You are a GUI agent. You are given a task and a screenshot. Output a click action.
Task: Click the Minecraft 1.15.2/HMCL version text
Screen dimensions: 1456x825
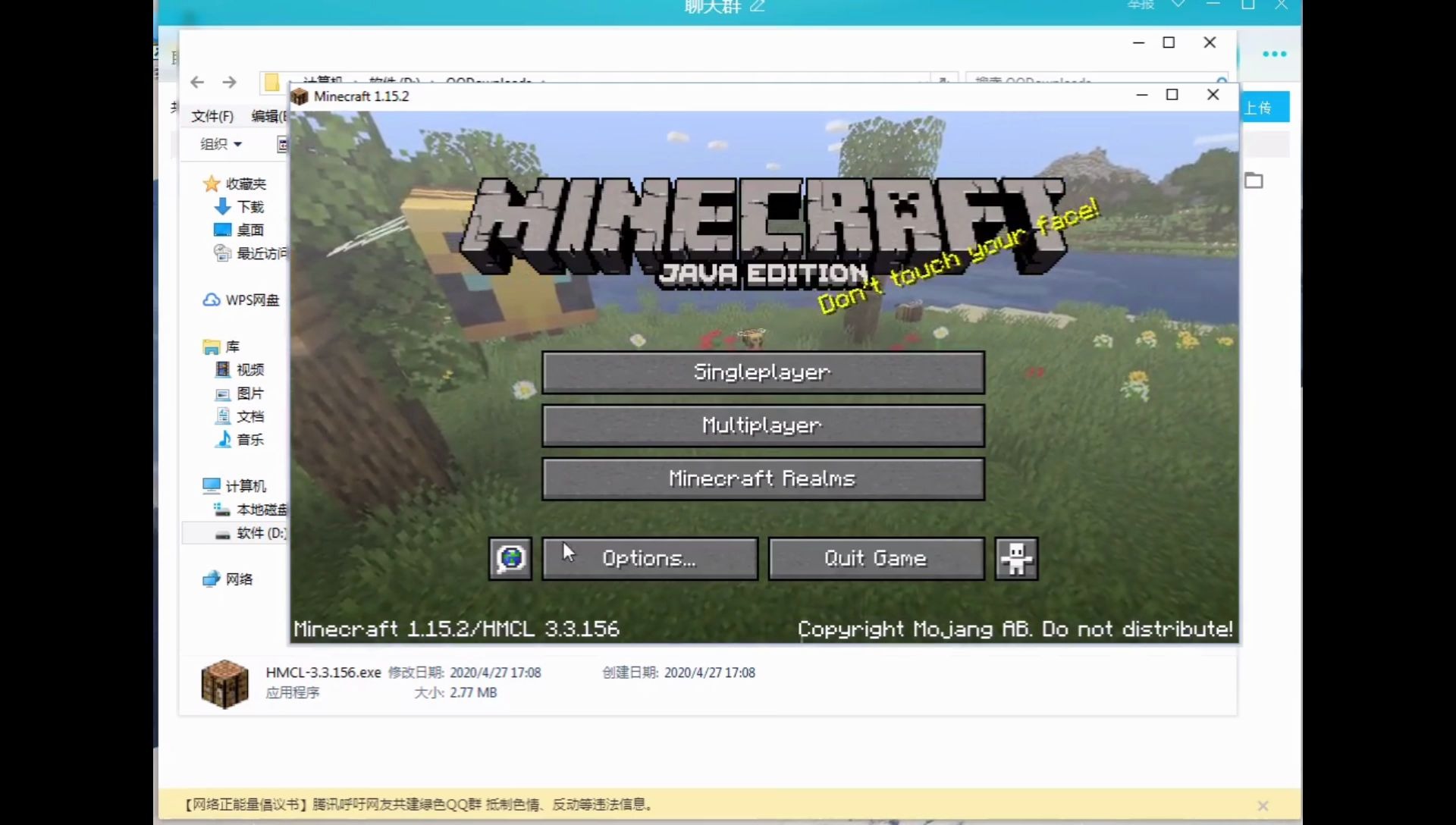457,629
